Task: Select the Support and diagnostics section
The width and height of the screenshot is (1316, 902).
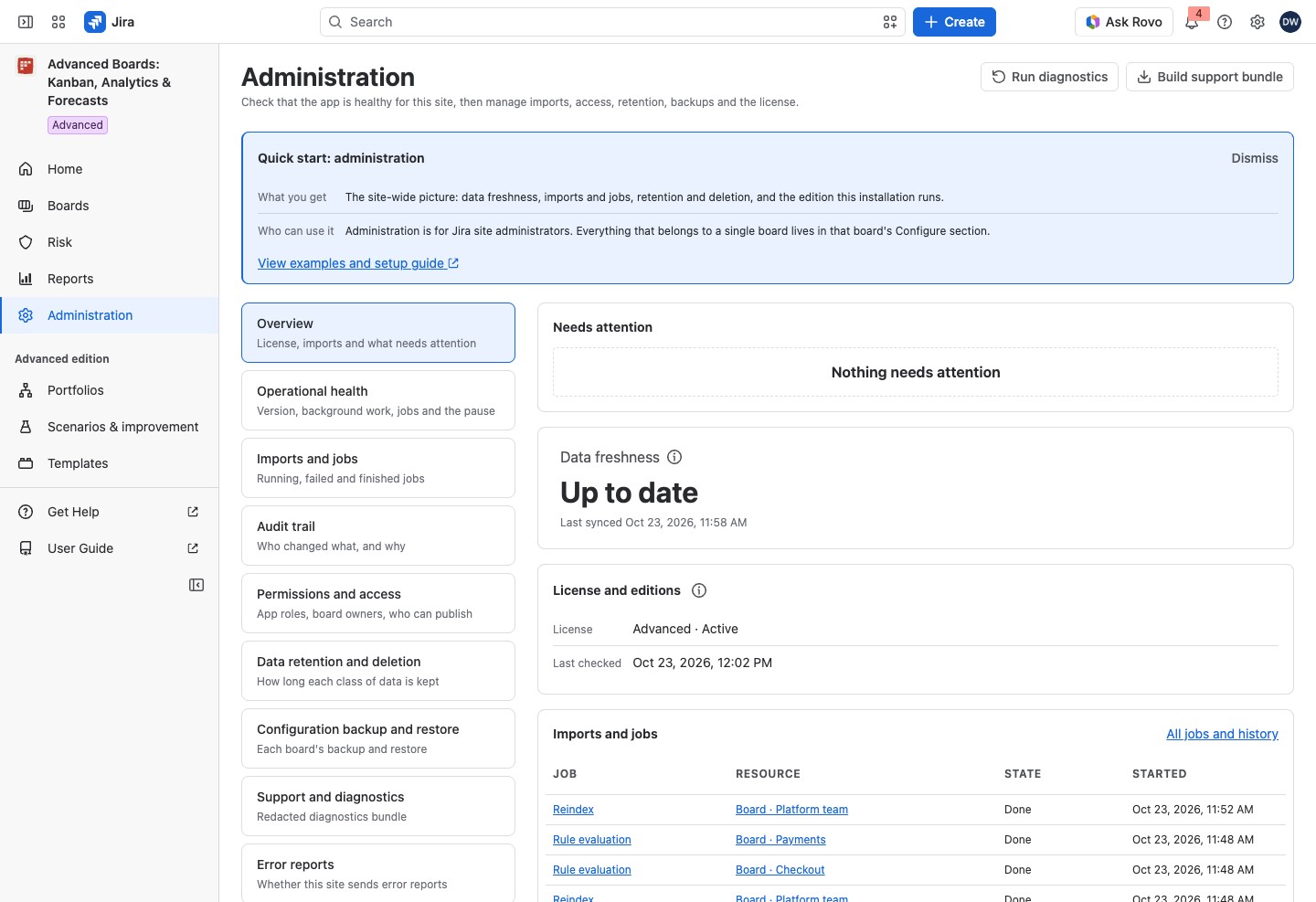Action: point(378,806)
